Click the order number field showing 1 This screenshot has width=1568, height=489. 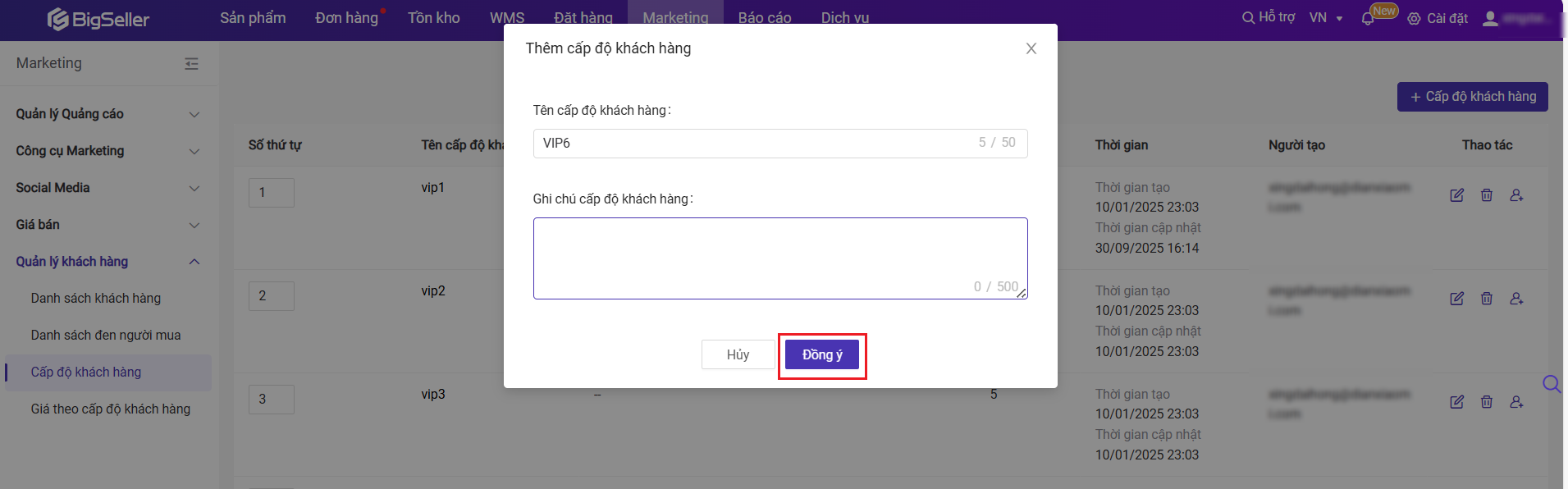(x=272, y=193)
